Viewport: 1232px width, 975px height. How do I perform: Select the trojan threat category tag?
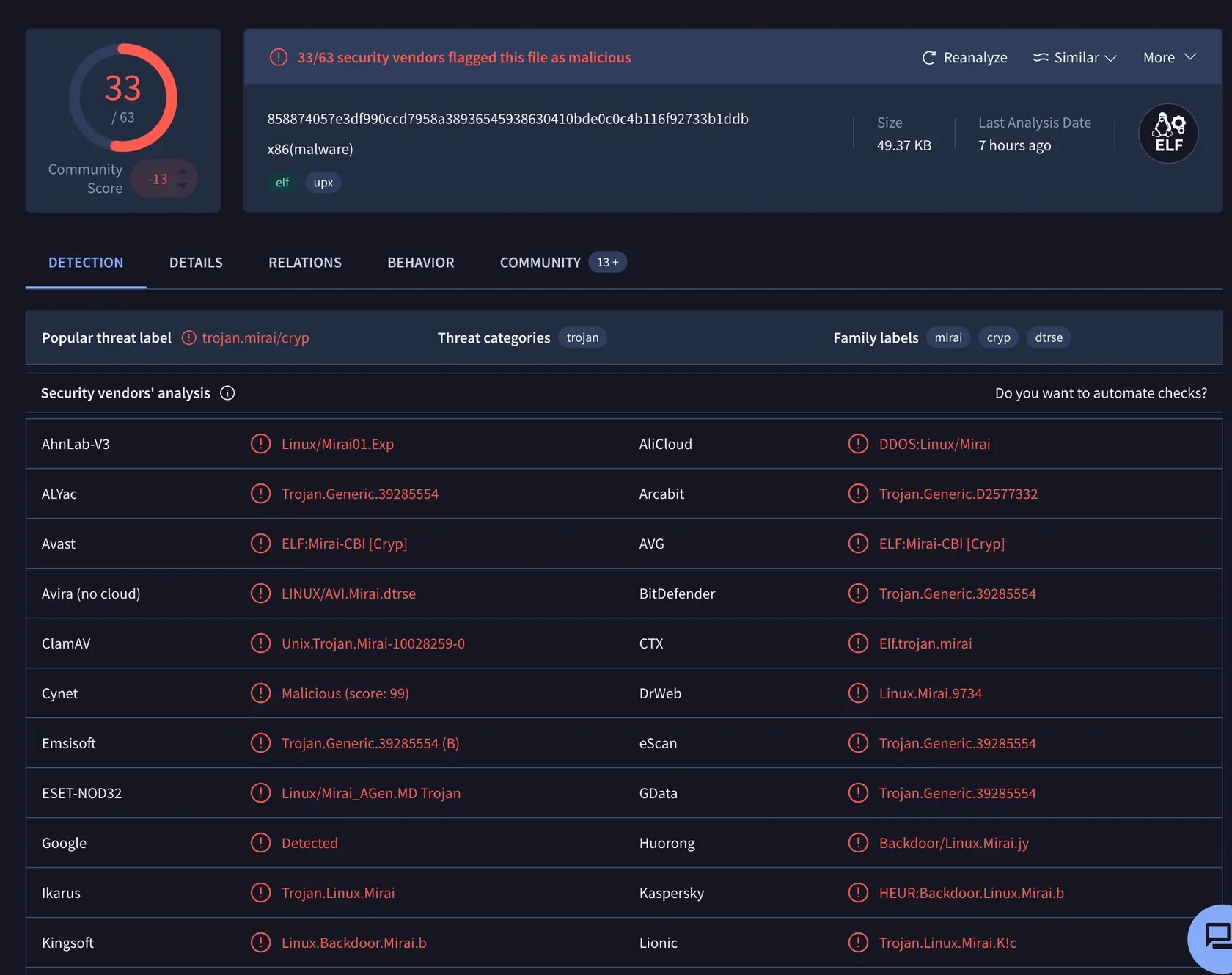click(x=582, y=337)
